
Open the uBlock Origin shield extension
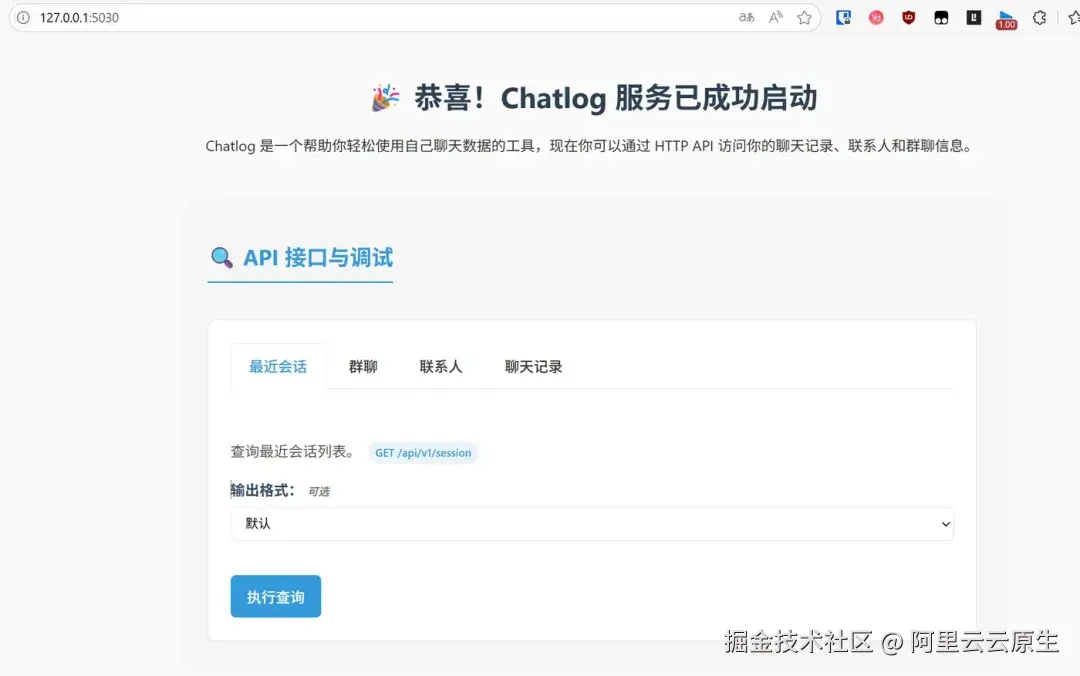(x=908, y=18)
